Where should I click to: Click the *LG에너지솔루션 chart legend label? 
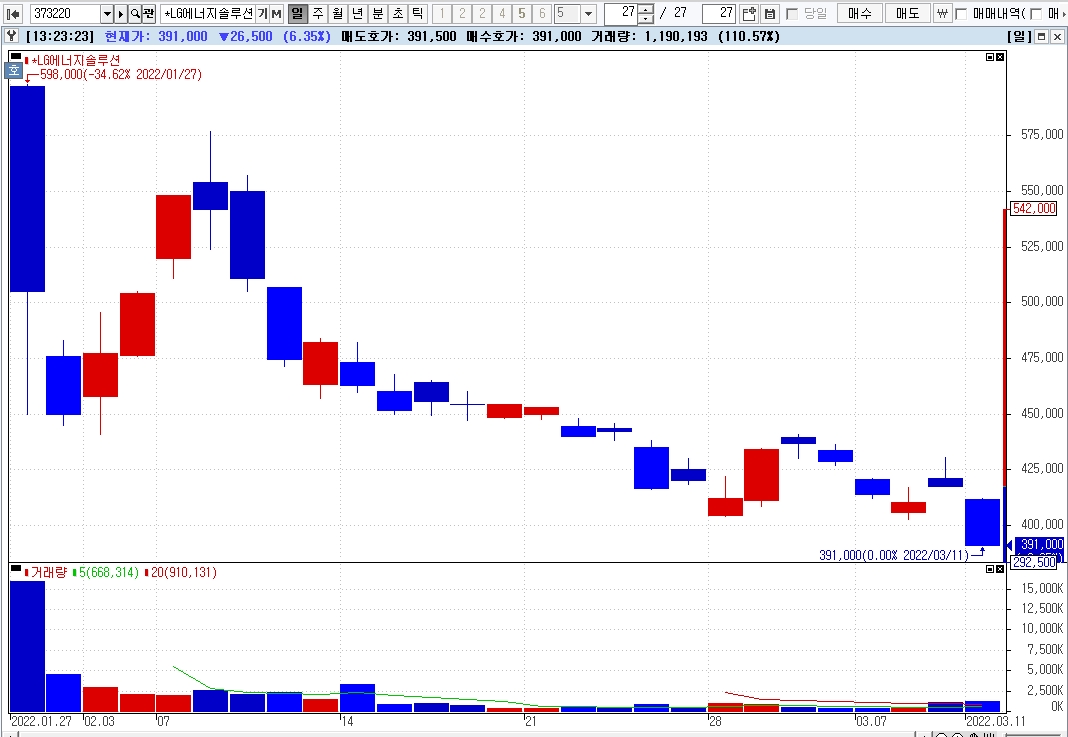pos(75,61)
